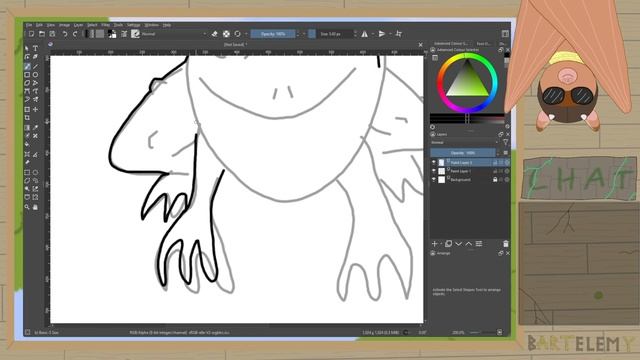This screenshot has height=360, width=640.
Task: Switch to the Advanced Colour Selector tab
Action: 451,43
